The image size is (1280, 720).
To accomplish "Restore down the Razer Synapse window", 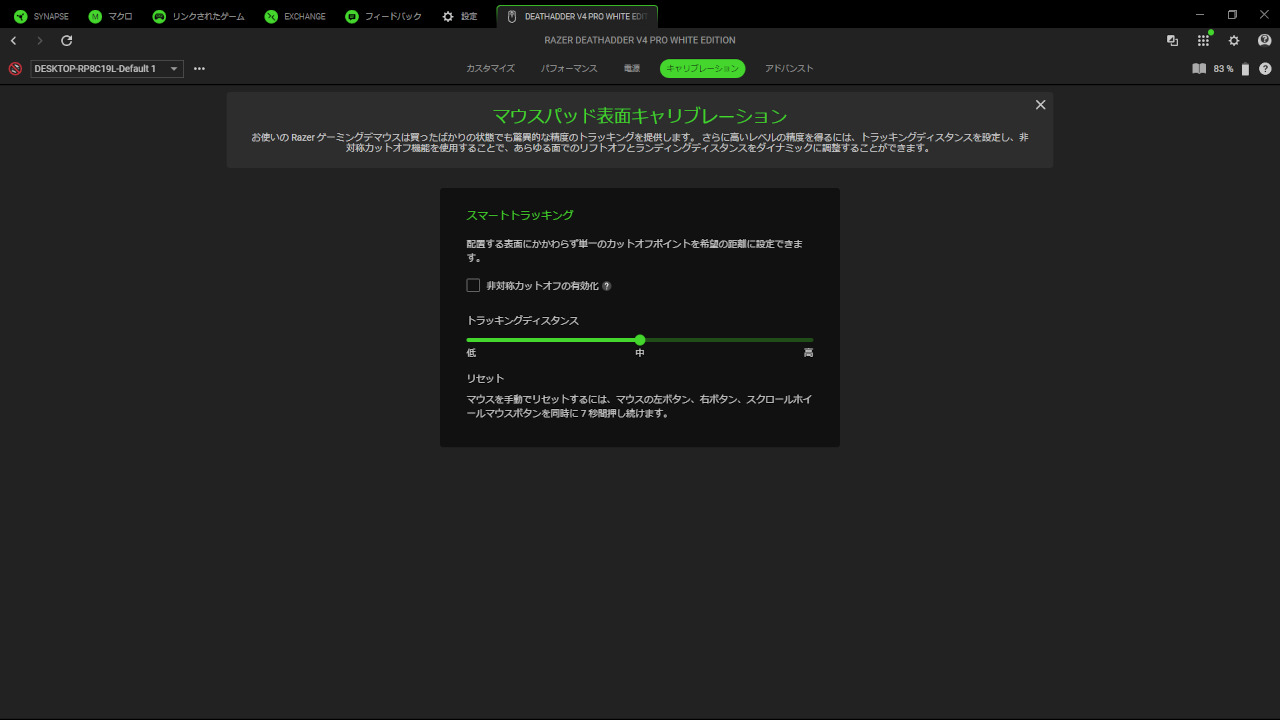I will tap(1232, 14).
